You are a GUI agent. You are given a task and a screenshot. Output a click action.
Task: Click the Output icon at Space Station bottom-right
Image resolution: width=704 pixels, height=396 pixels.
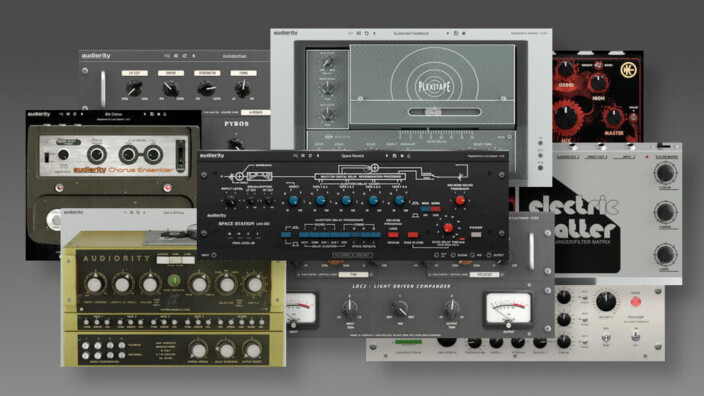click(x=489, y=255)
